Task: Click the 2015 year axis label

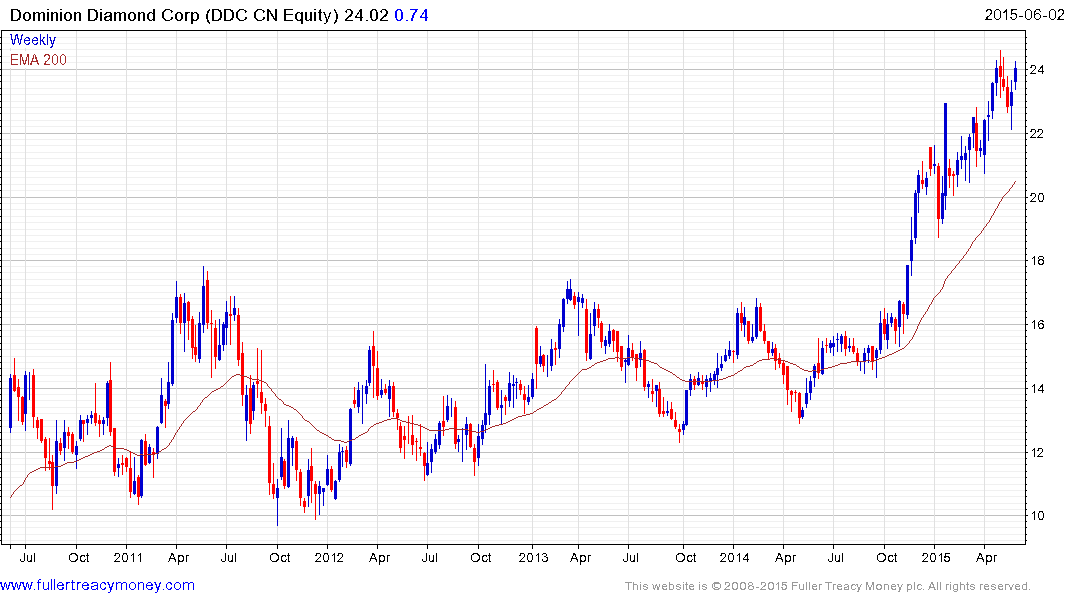Action: 936,557
